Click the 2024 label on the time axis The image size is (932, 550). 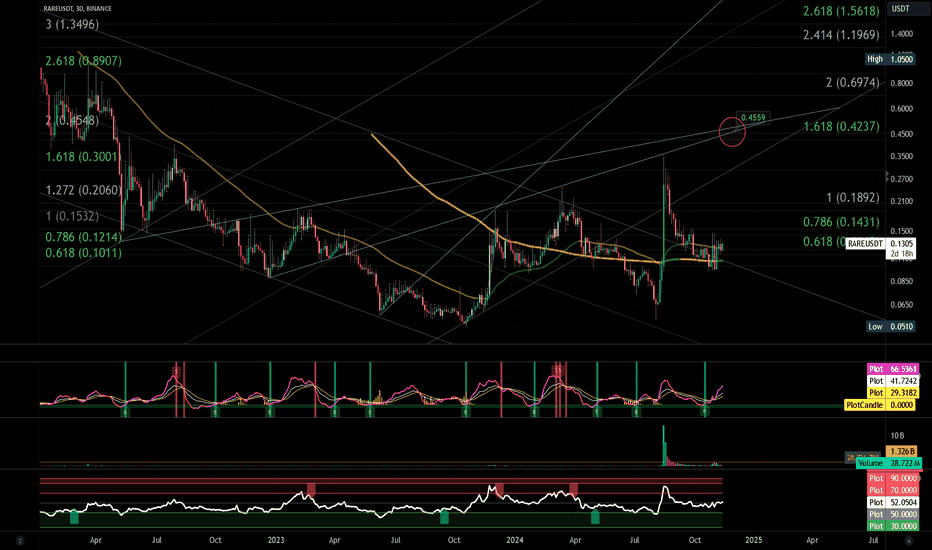pos(515,540)
